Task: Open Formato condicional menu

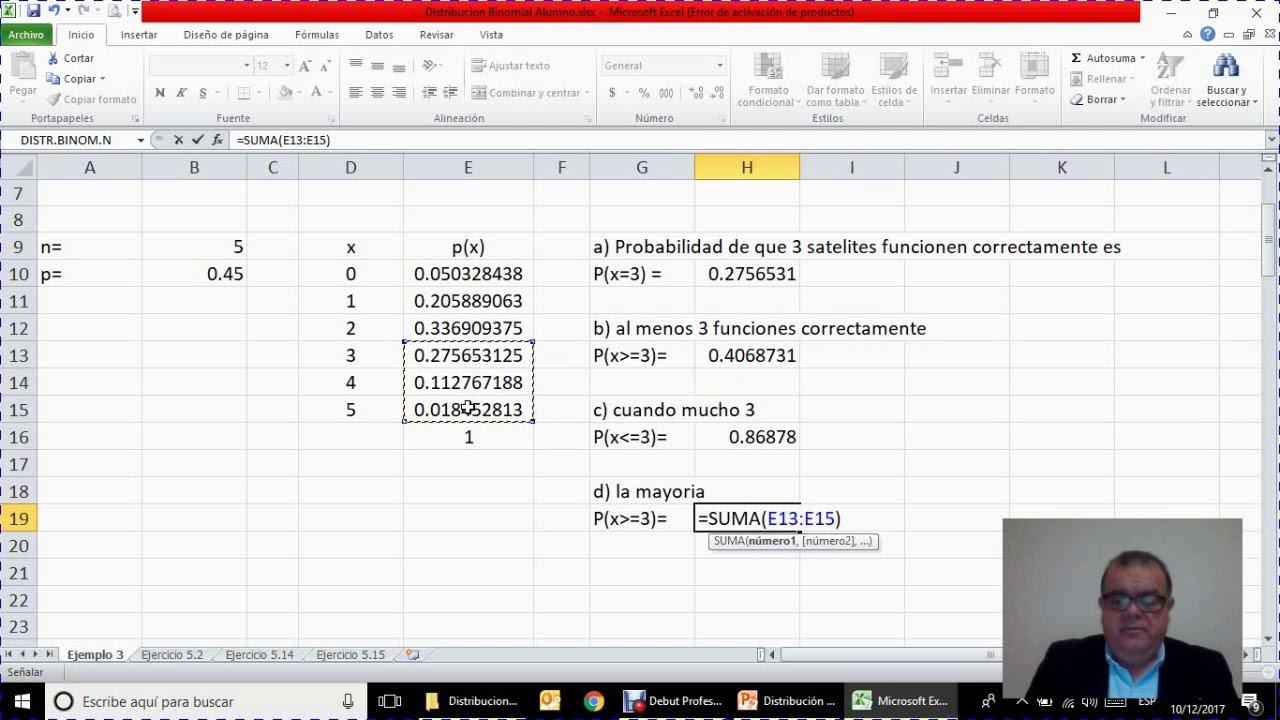Action: tap(766, 80)
